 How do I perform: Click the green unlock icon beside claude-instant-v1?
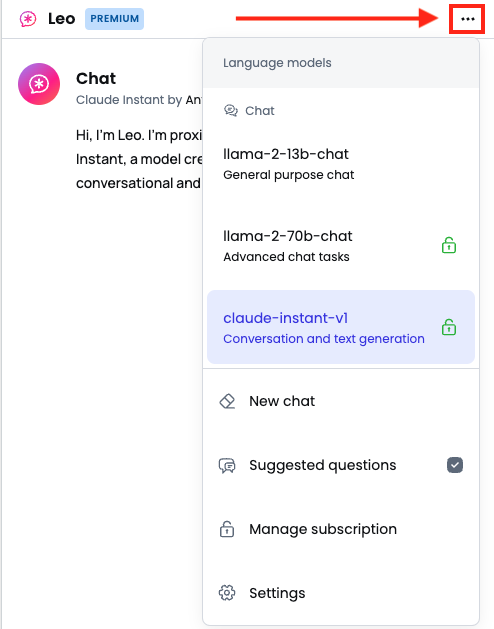449,327
